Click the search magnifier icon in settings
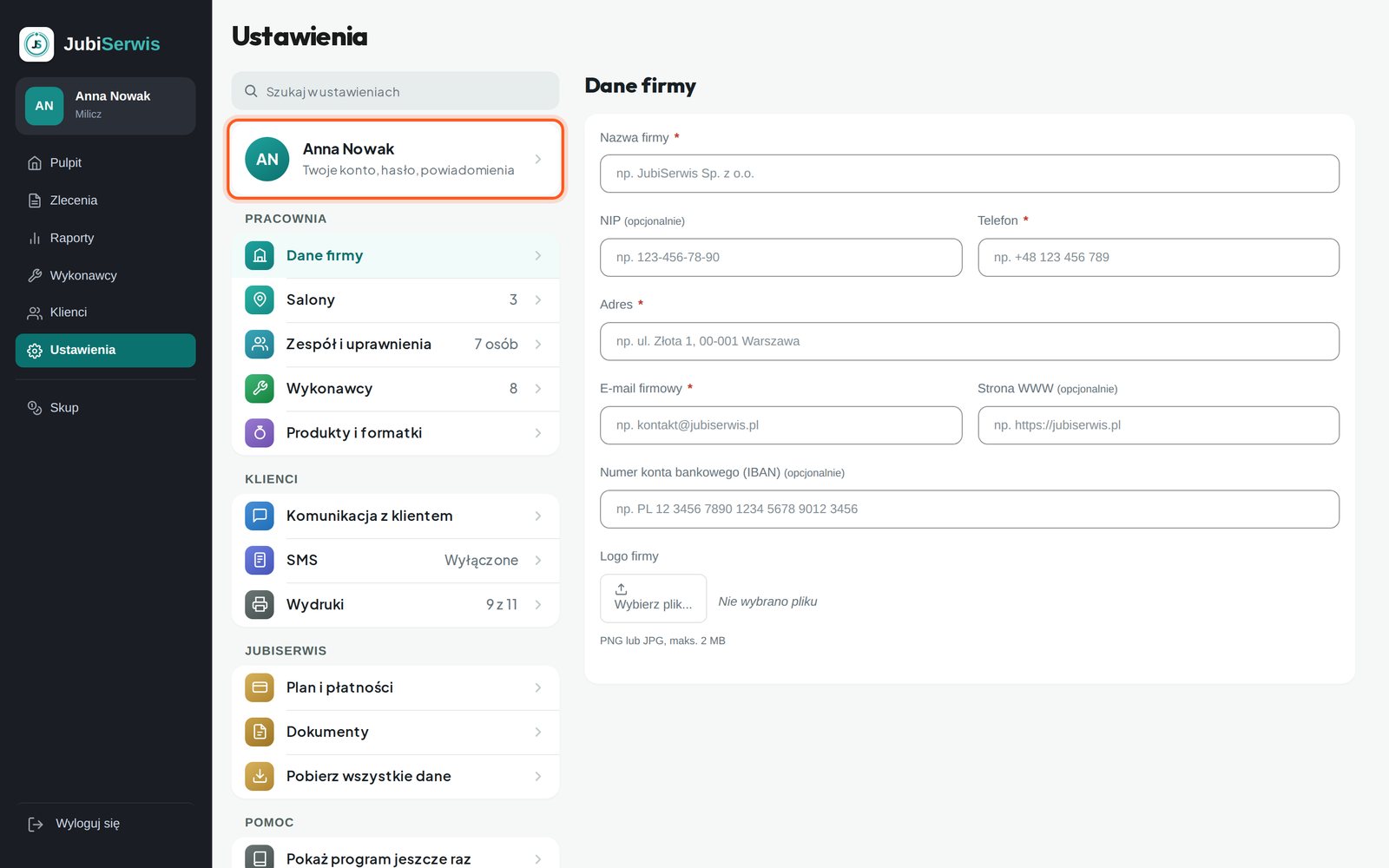1389x868 pixels. coord(251,91)
